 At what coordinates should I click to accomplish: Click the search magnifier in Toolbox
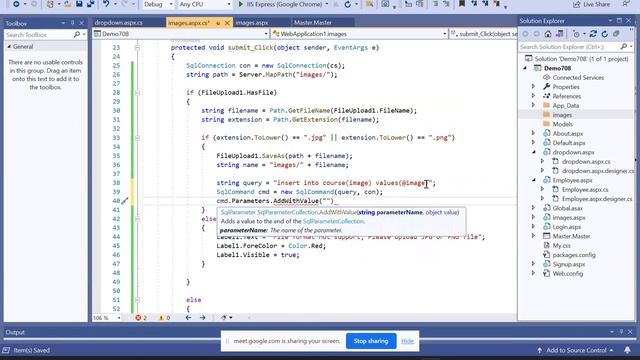[x=77, y=35]
